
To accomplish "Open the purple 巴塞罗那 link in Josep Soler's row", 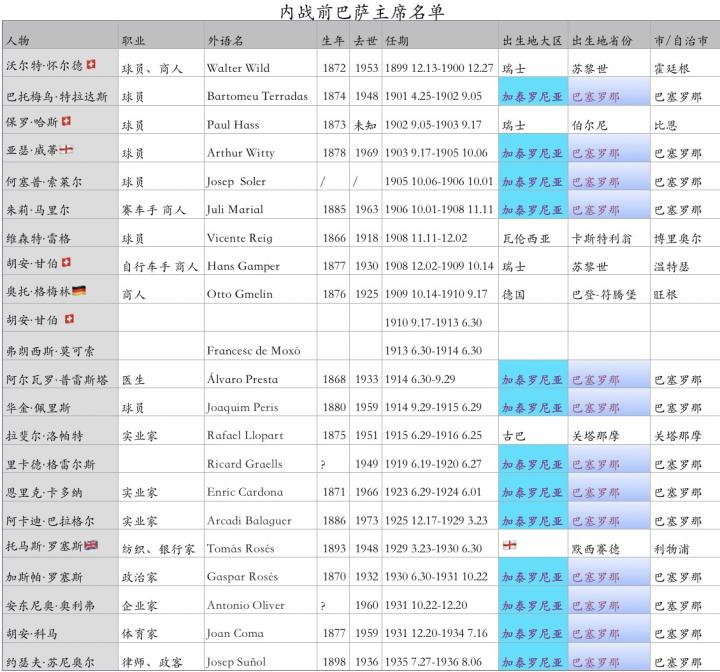I will 596,182.
